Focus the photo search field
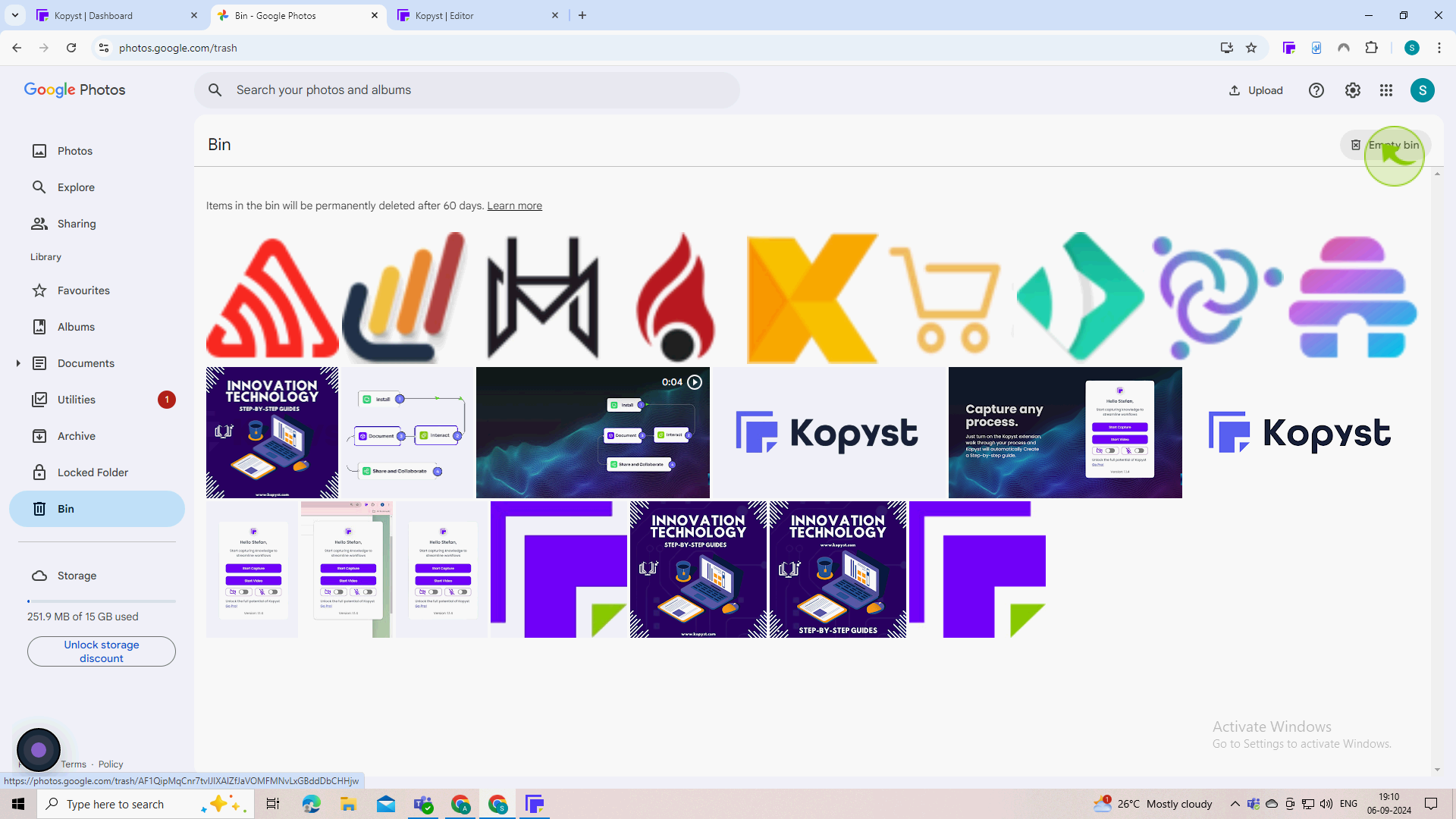 click(x=467, y=90)
